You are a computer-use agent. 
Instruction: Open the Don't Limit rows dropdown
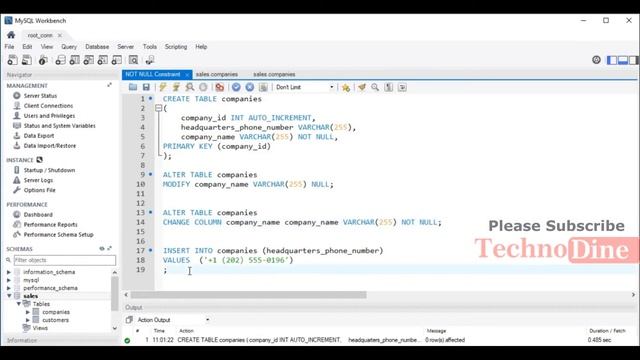[304, 87]
